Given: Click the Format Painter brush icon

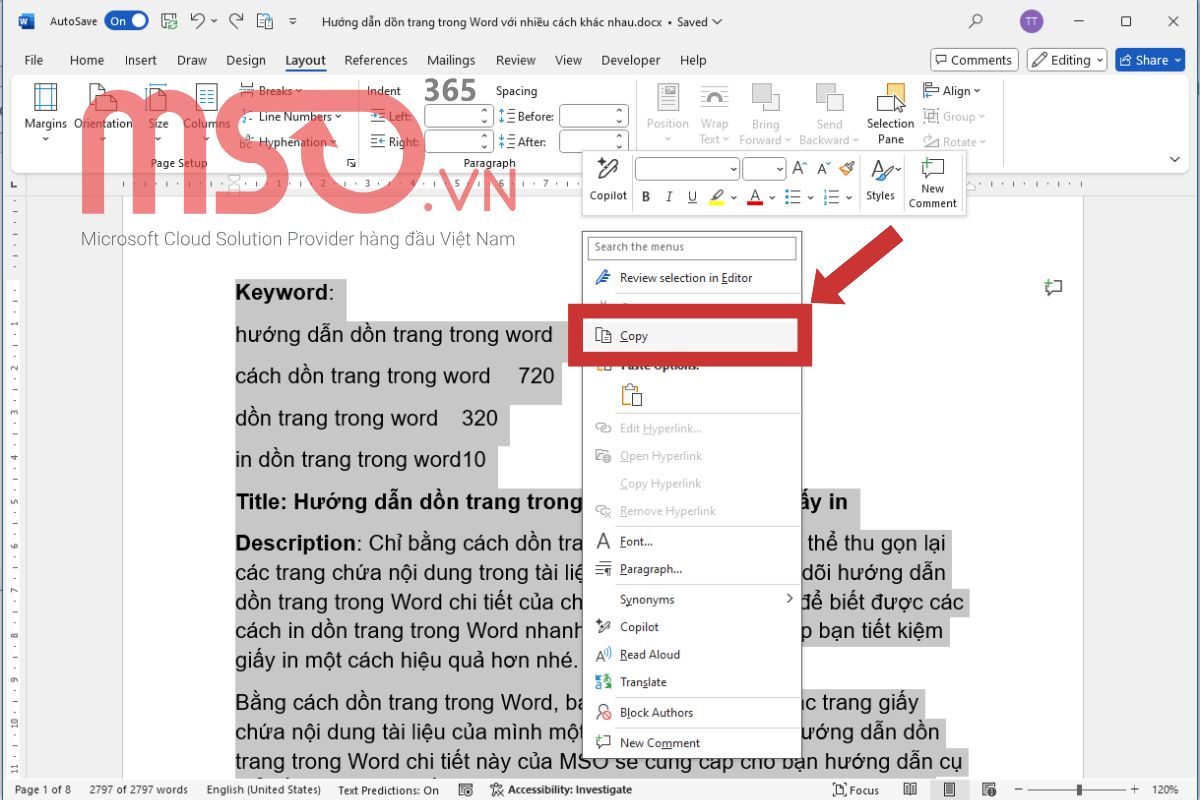Looking at the screenshot, I should 847,168.
